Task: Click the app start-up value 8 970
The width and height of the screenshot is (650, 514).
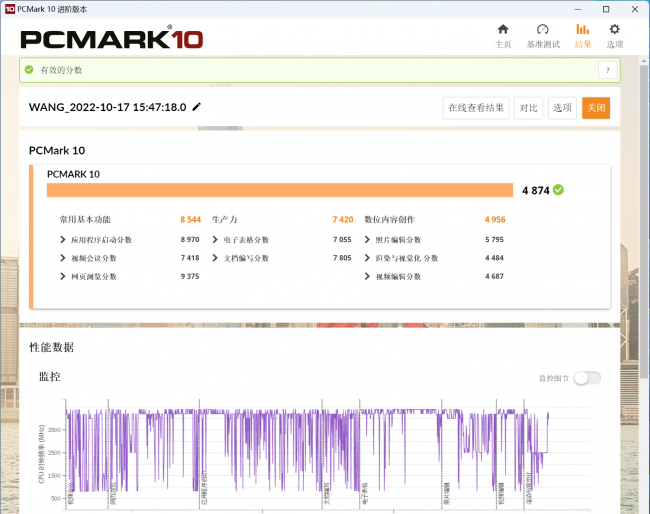Action: click(x=190, y=240)
